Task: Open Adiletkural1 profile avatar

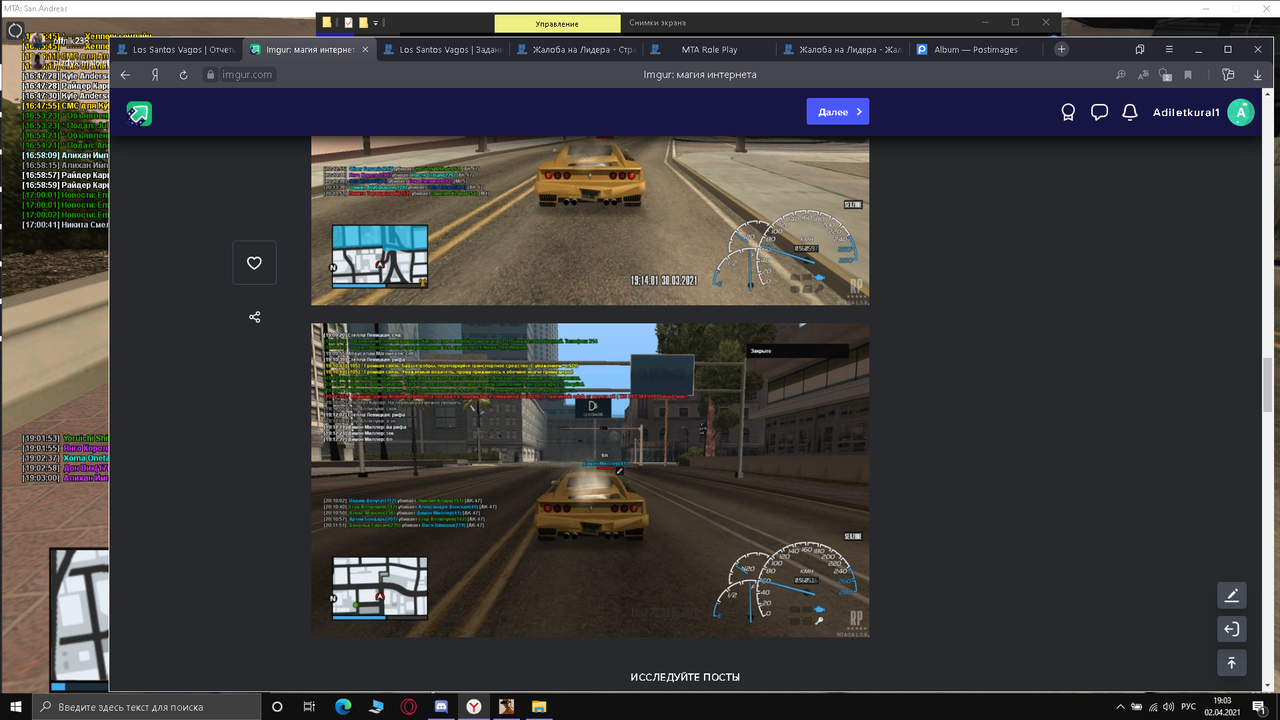Action: pos(1241,112)
